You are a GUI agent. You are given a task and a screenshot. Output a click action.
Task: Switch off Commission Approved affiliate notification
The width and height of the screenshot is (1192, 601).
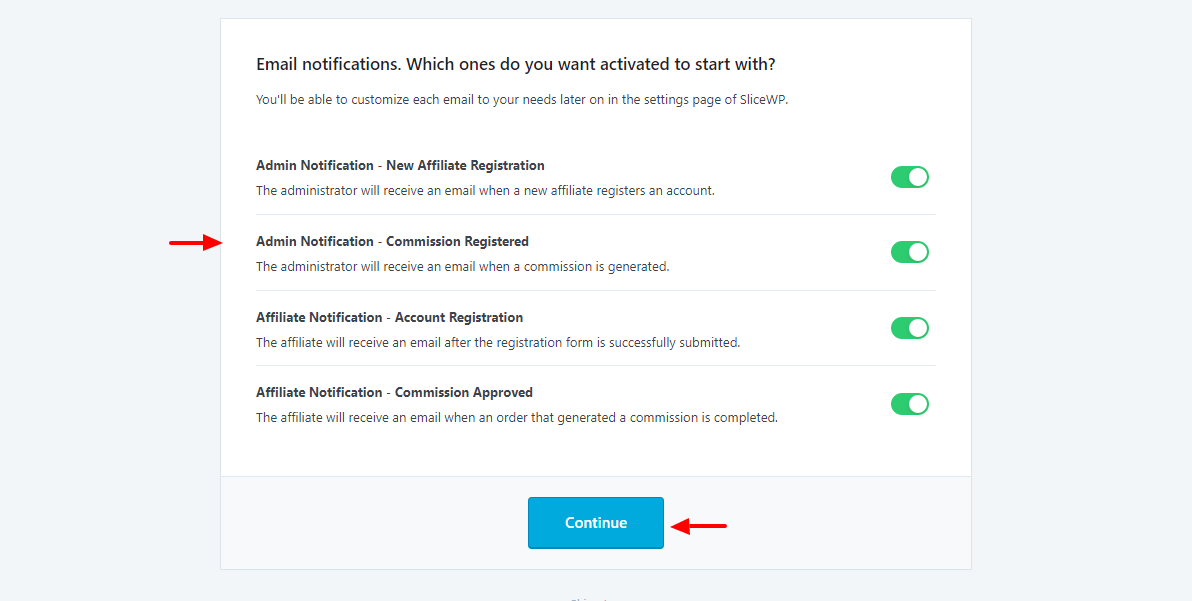click(x=909, y=404)
